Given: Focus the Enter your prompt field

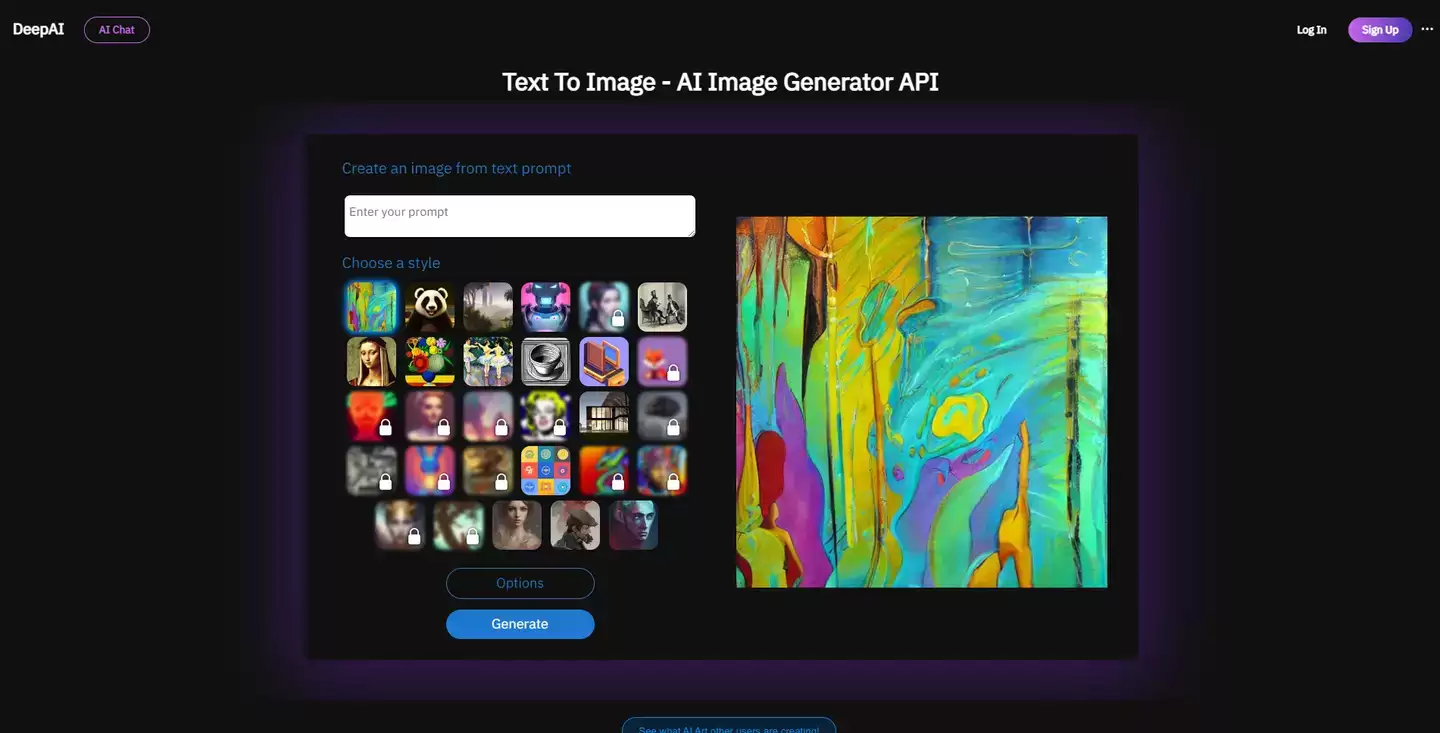Looking at the screenshot, I should 520,216.
